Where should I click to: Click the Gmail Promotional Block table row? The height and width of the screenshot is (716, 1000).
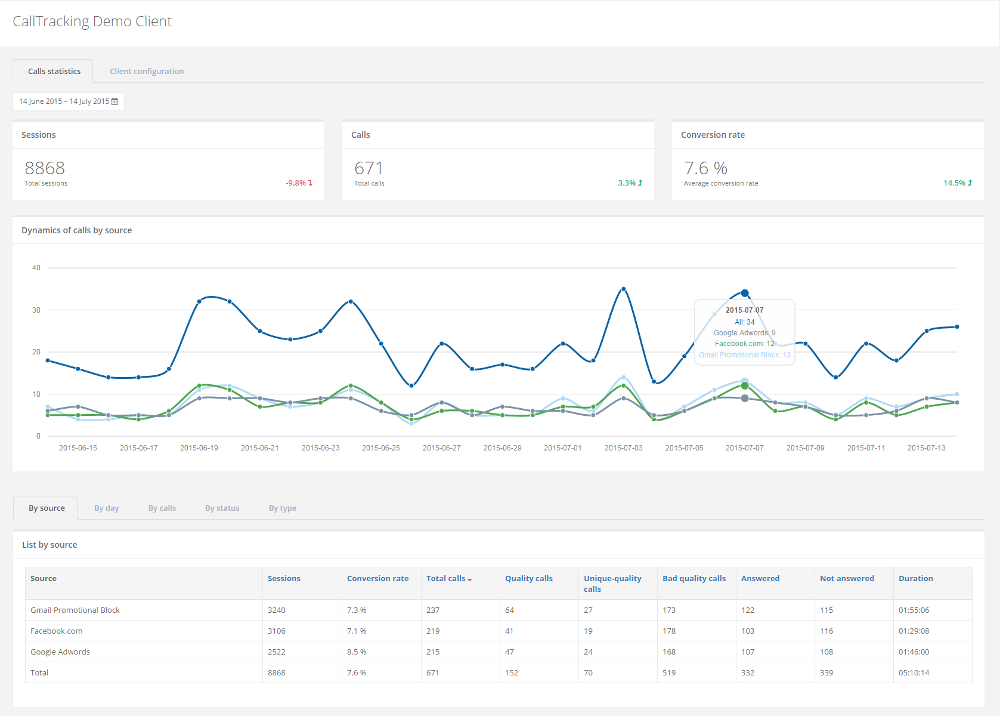click(x=75, y=610)
